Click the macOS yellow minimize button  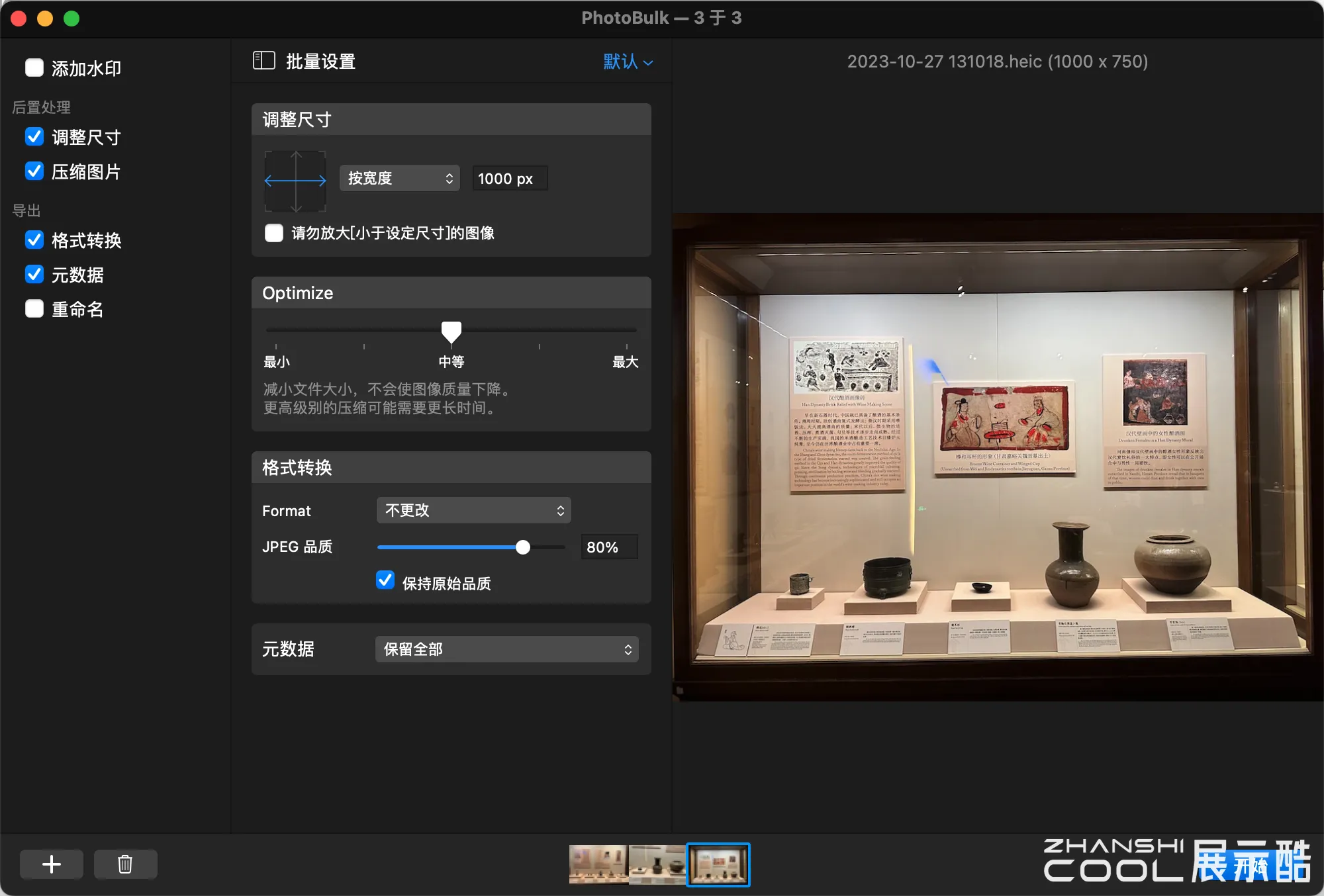tap(45, 19)
